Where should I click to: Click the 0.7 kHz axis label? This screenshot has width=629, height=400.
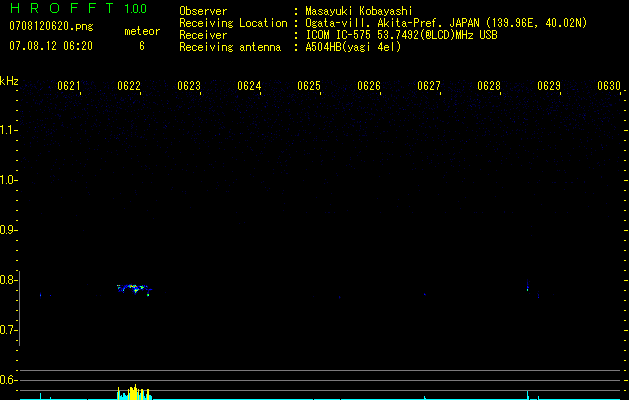7,330
